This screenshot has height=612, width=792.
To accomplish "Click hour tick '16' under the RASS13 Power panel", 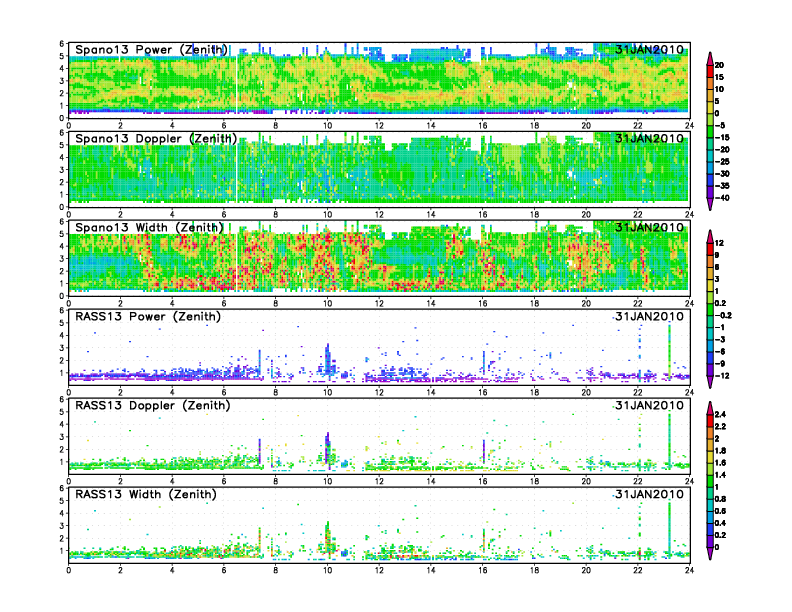I will click(483, 392).
